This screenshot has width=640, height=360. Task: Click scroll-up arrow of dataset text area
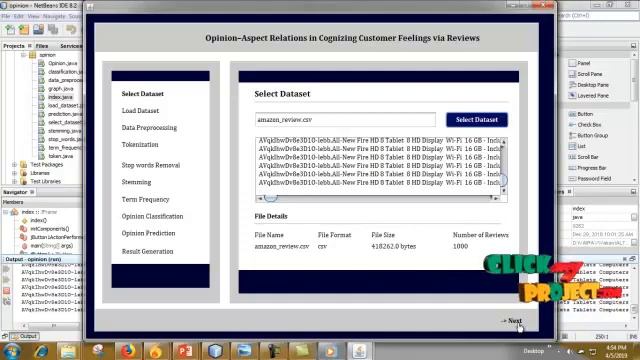click(504, 142)
